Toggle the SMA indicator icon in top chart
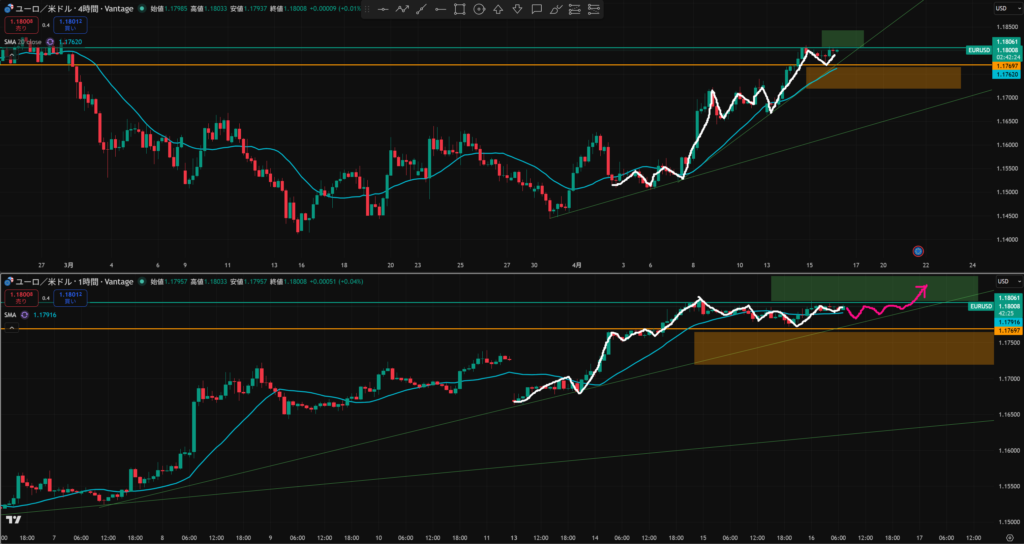The height and width of the screenshot is (544, 1024). 50,42
